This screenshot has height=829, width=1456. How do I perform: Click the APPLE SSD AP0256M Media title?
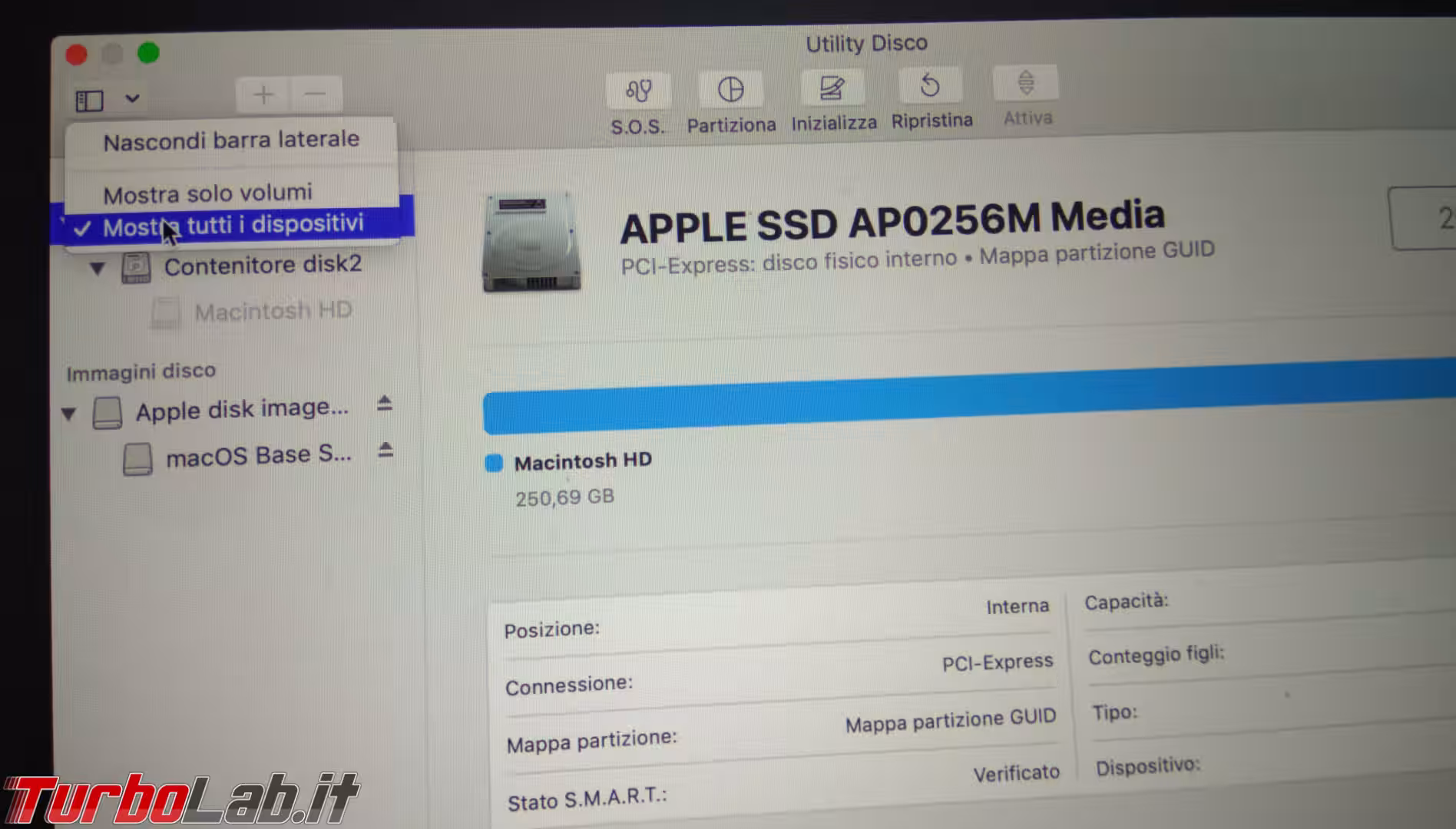[892, 221]
